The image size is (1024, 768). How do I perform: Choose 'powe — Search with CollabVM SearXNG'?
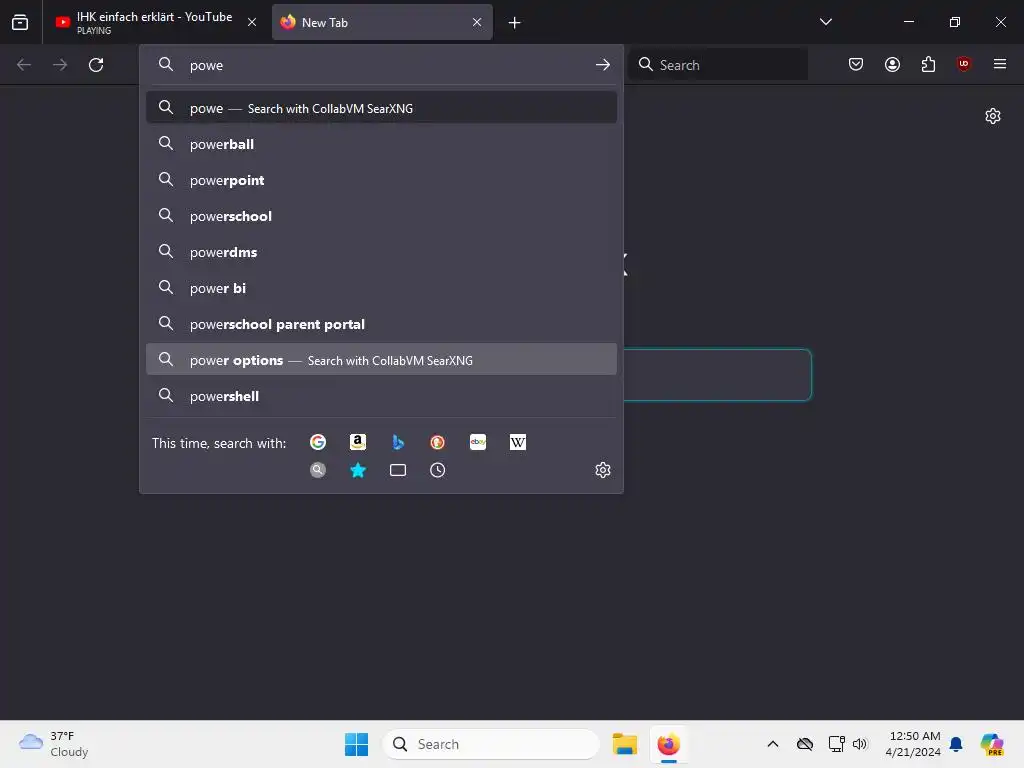[381, 108]
